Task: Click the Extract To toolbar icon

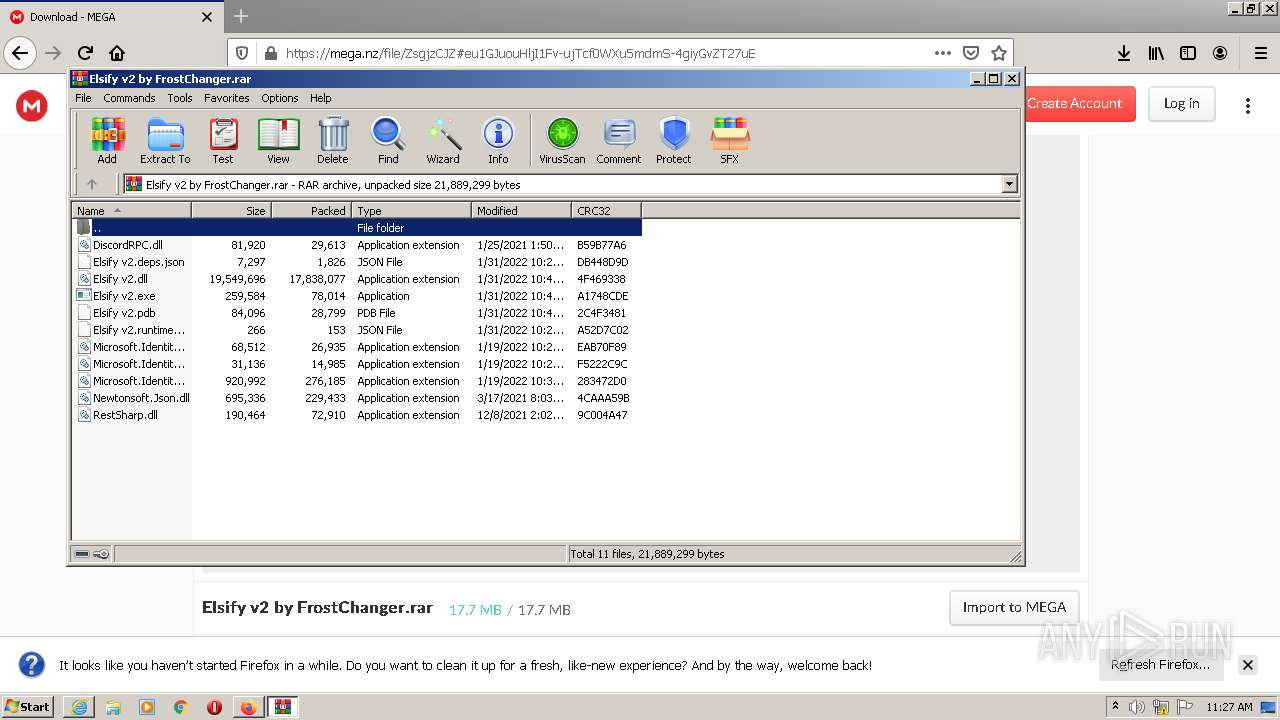Action: pos(165,140)
